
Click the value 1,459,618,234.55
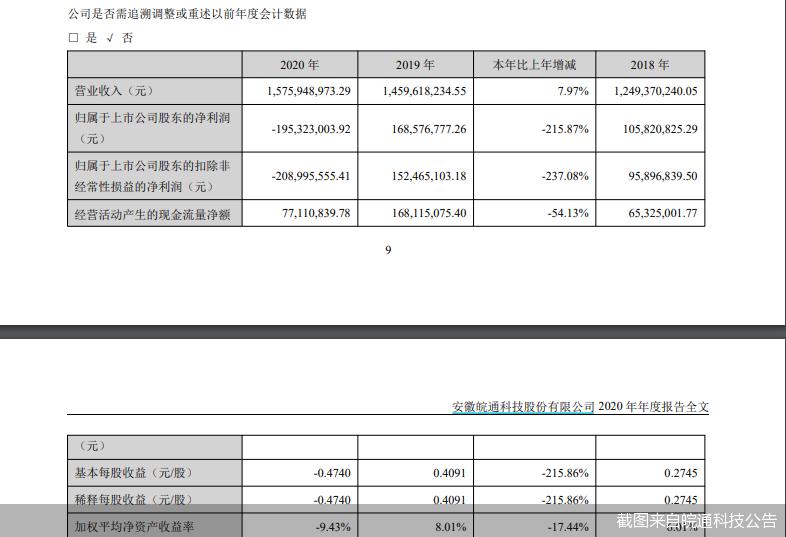424,91
